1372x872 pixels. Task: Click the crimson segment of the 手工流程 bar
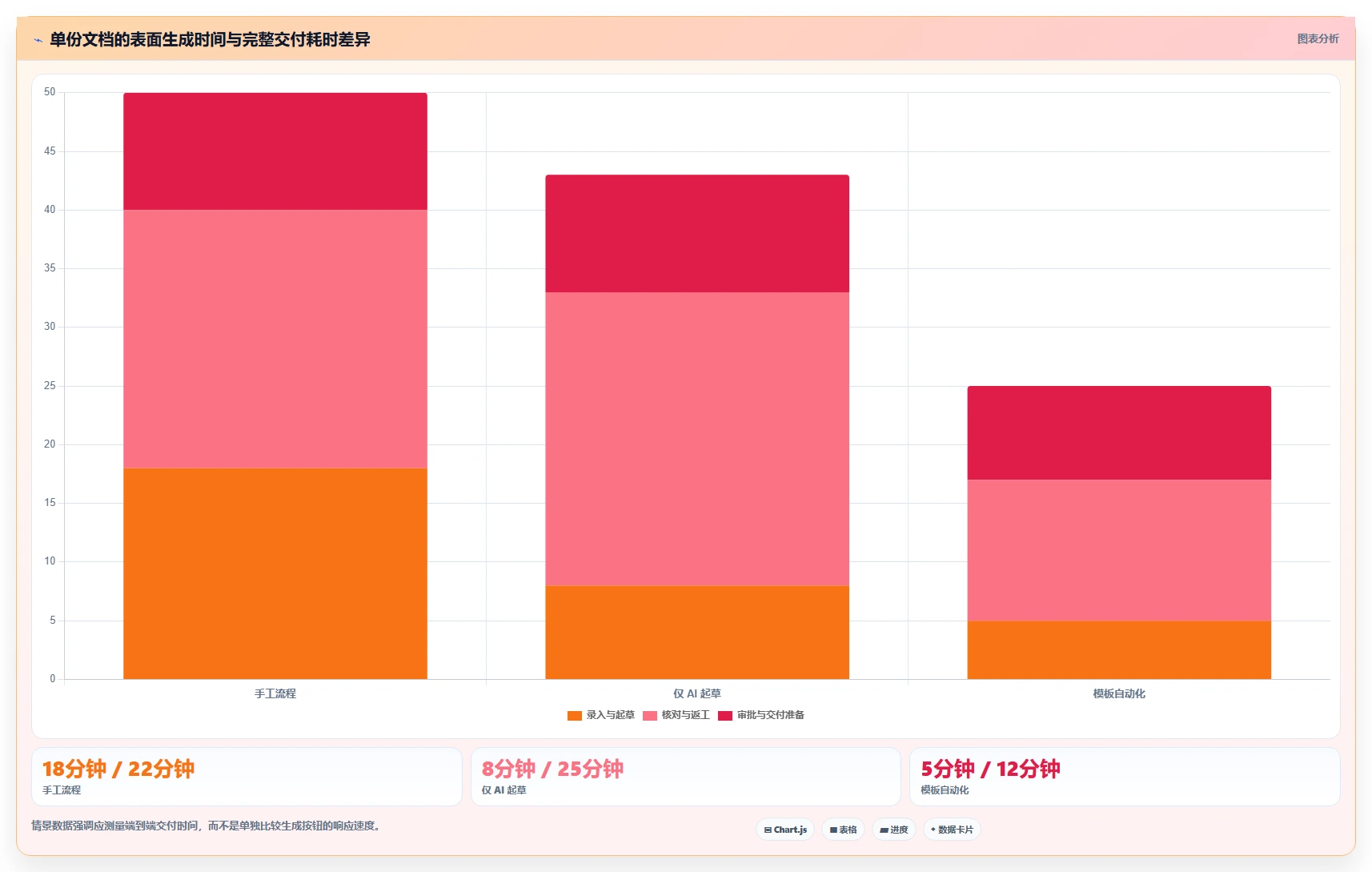coord(275,151)
